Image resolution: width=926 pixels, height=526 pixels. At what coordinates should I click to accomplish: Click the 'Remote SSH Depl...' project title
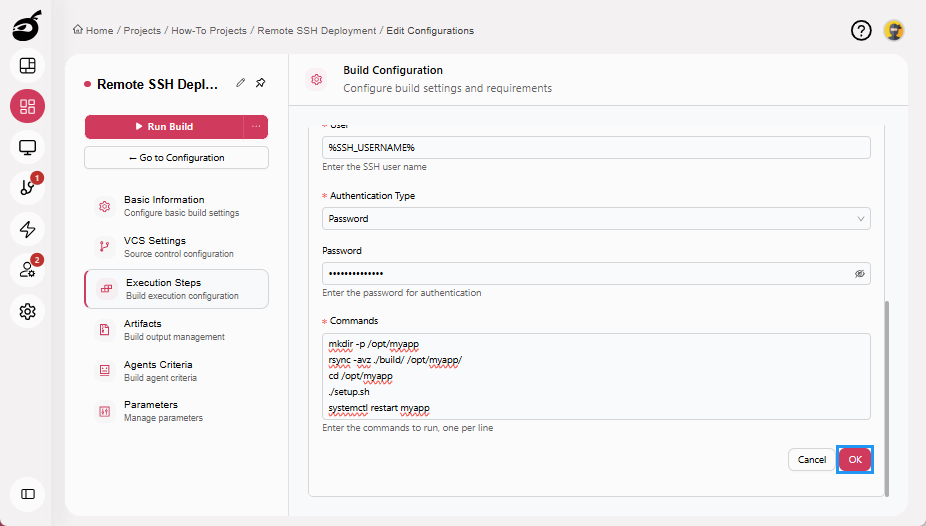pos(157,84)
